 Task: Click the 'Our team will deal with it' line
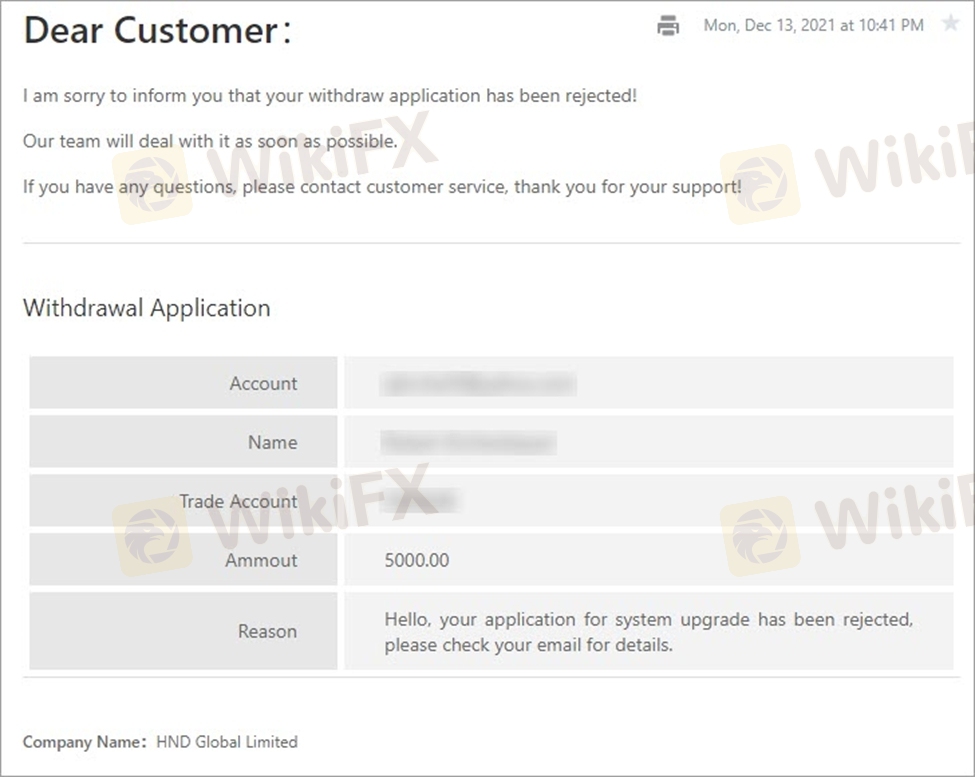click(210, 141)
